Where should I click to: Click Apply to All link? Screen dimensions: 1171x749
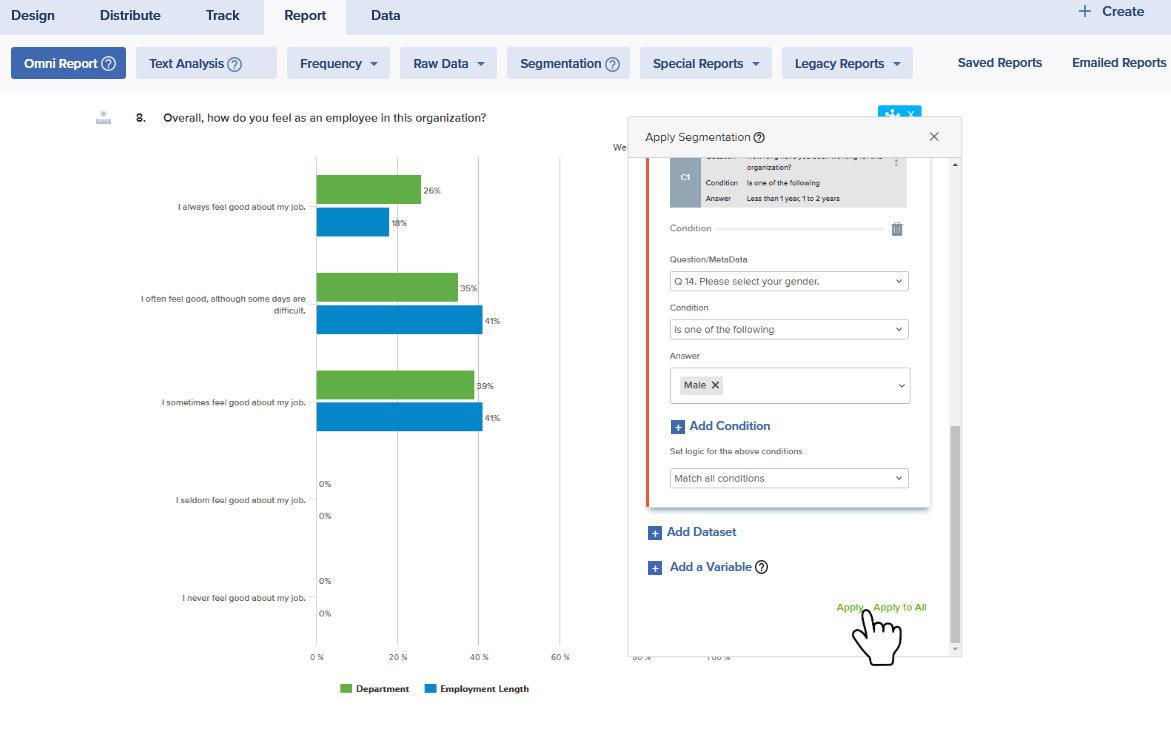click(900, 607)
